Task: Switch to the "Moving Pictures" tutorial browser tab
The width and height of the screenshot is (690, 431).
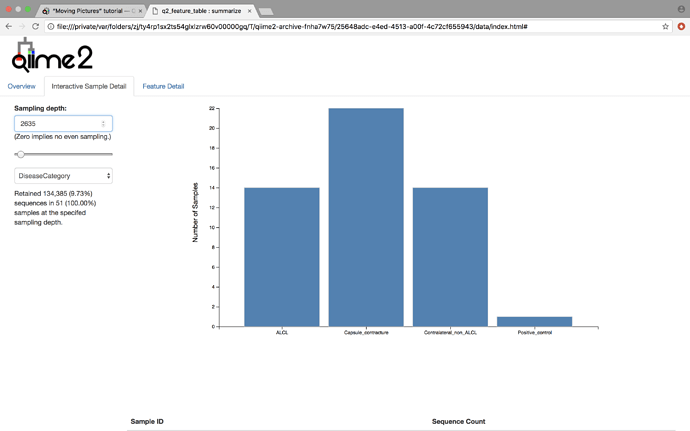Action: [x=92, y=10]
